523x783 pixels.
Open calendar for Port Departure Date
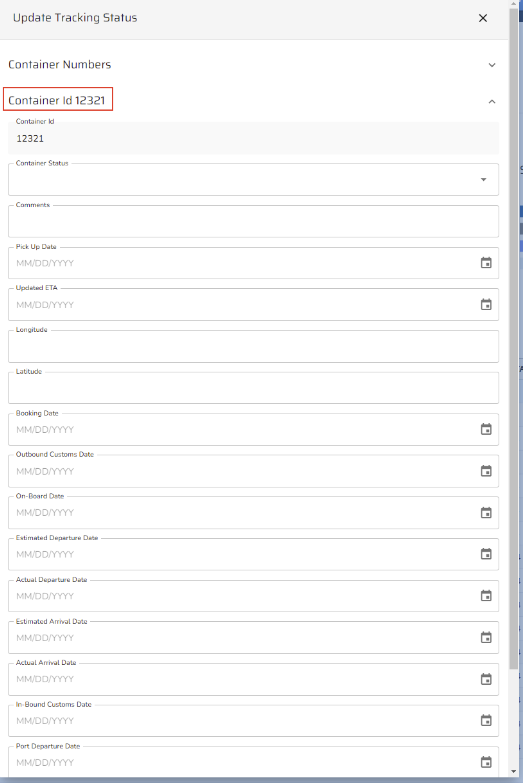click(x=486, y=762)
